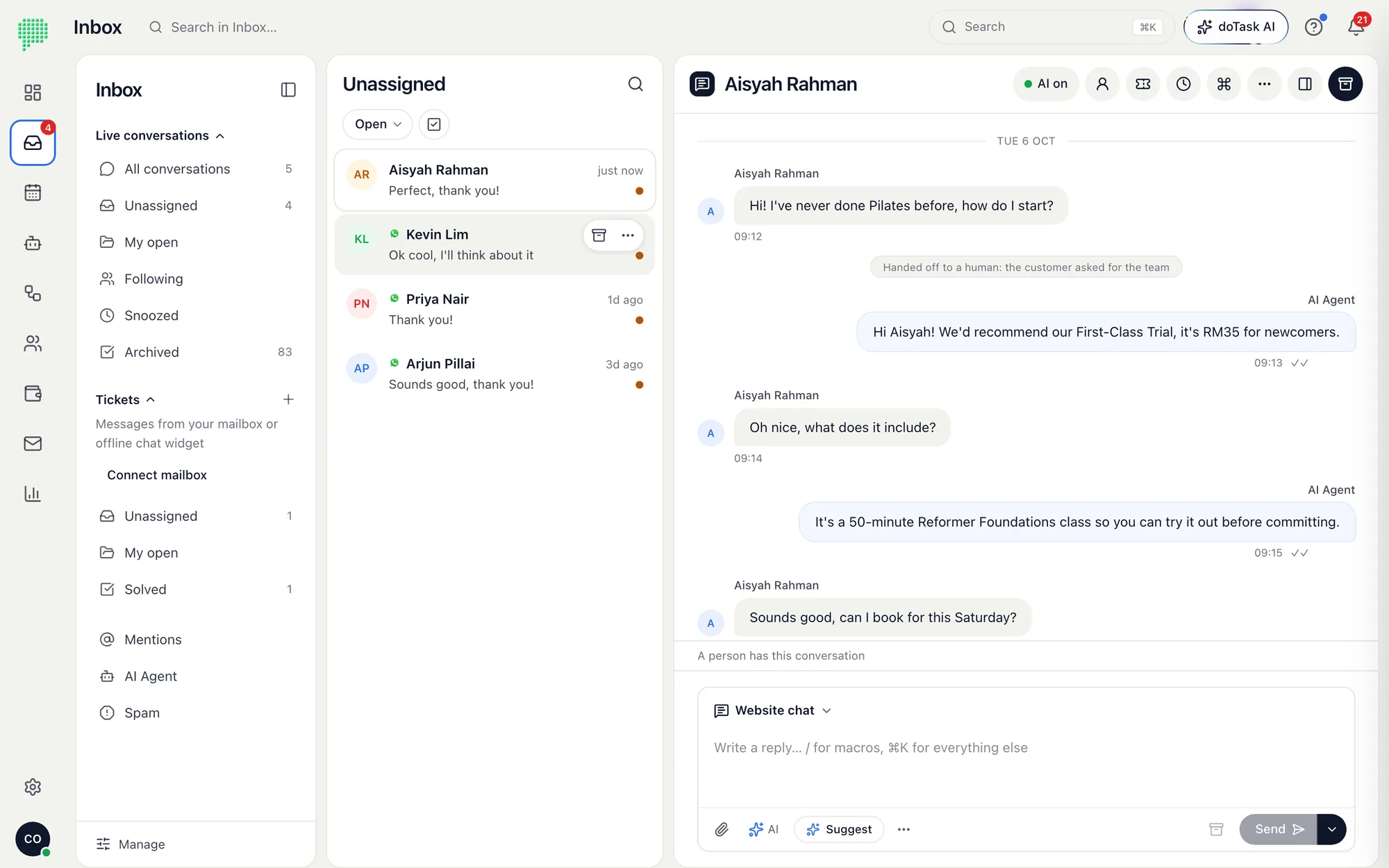
Task: Open notifications bell with 21 badge
Action: (x=1356, y=27)
